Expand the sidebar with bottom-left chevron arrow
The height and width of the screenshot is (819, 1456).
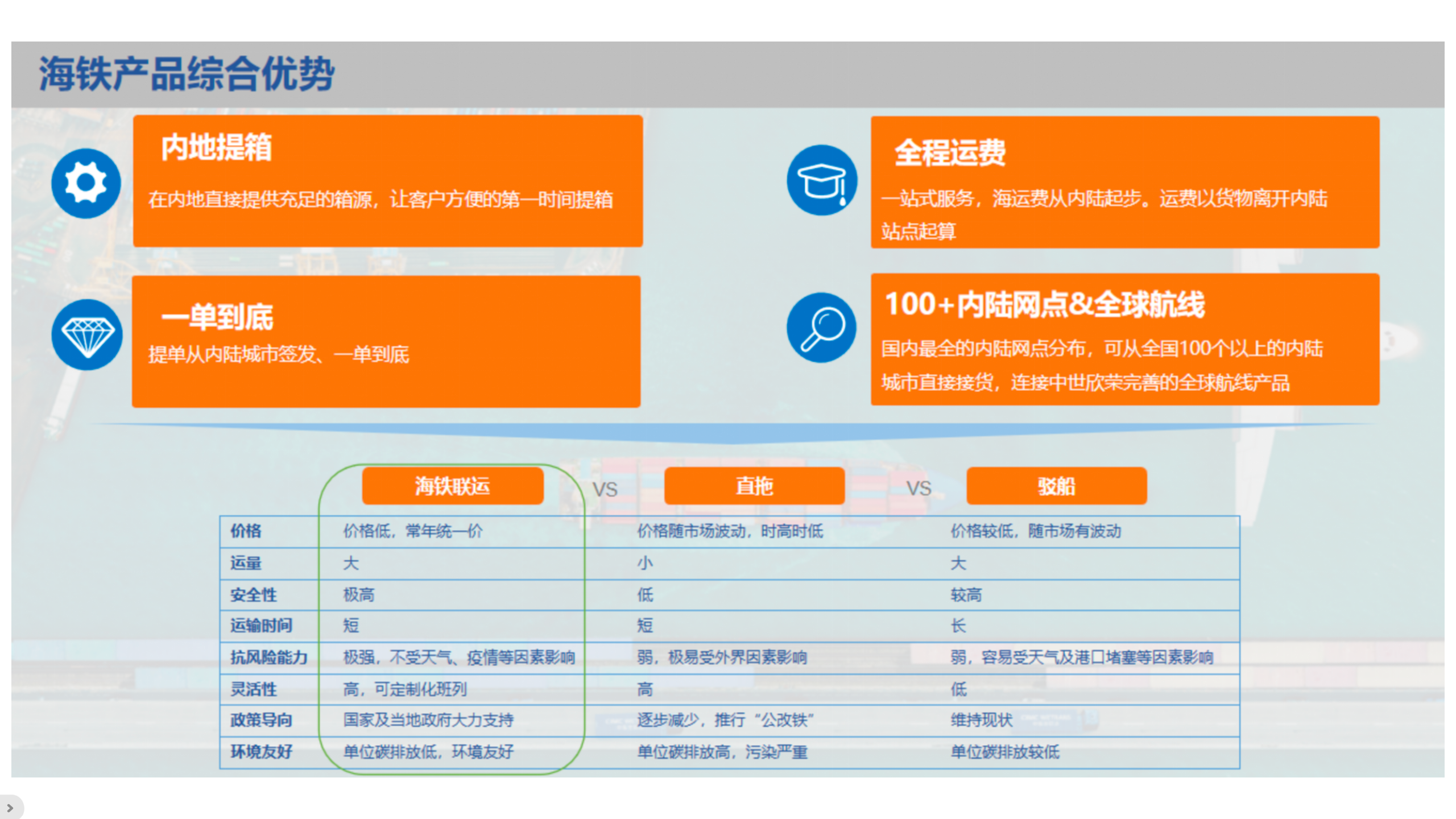[10, 808]
